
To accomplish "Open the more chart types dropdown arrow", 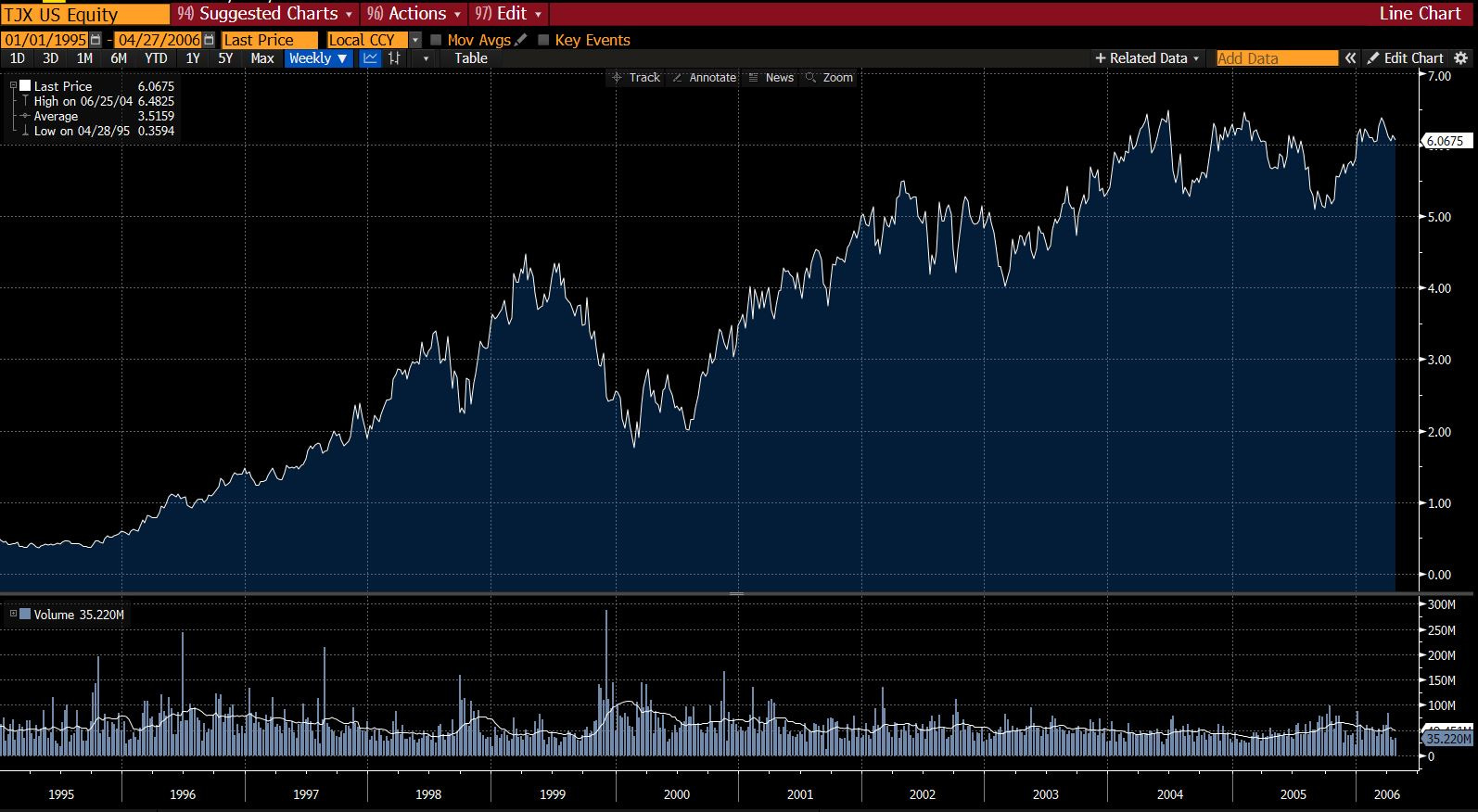I will (426, 58).
